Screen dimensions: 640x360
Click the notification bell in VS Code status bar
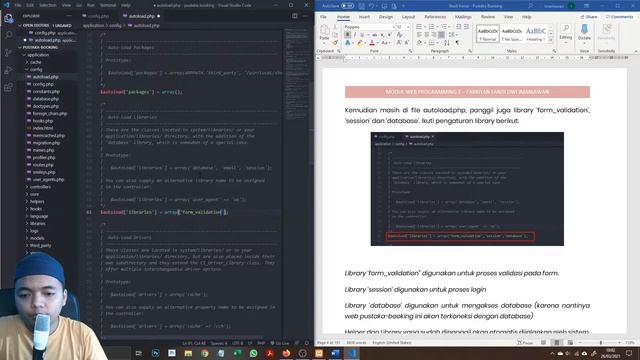click(307, 343)
